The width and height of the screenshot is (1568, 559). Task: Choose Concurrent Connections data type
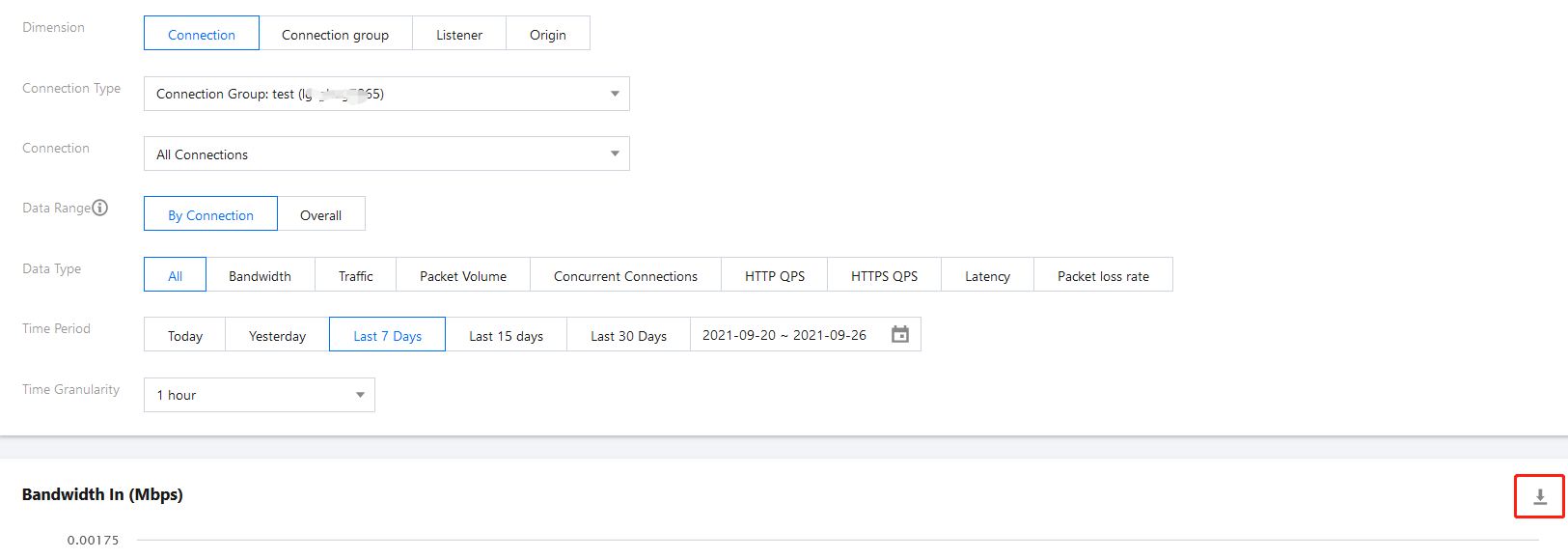(625, 275)
